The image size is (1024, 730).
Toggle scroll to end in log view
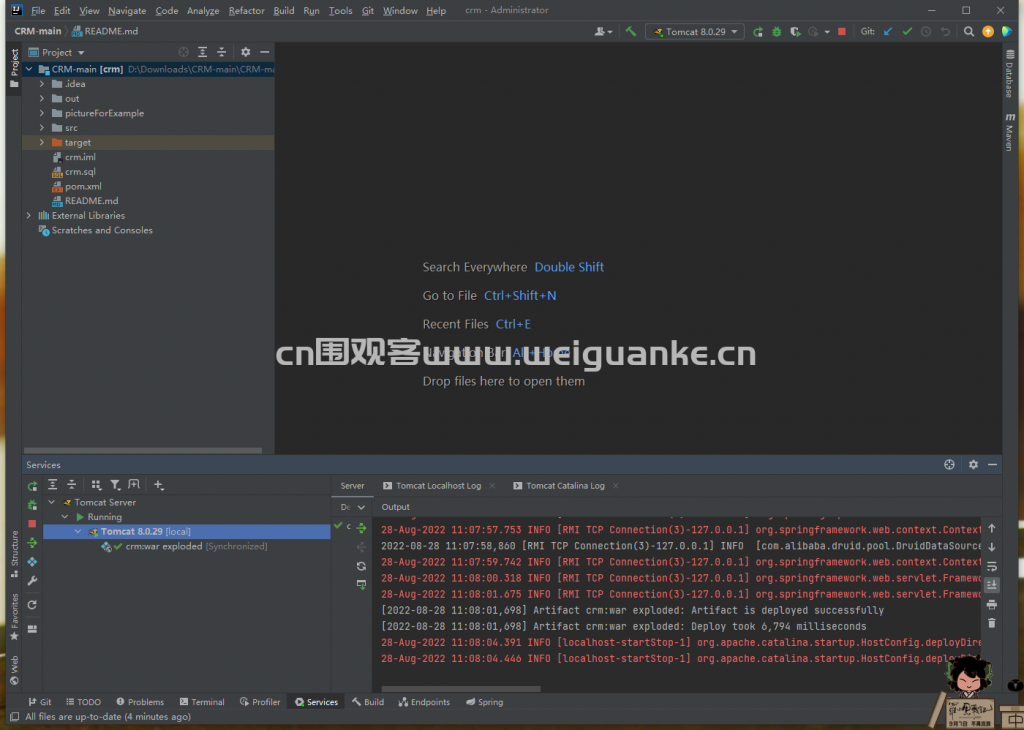pos(990,584)
